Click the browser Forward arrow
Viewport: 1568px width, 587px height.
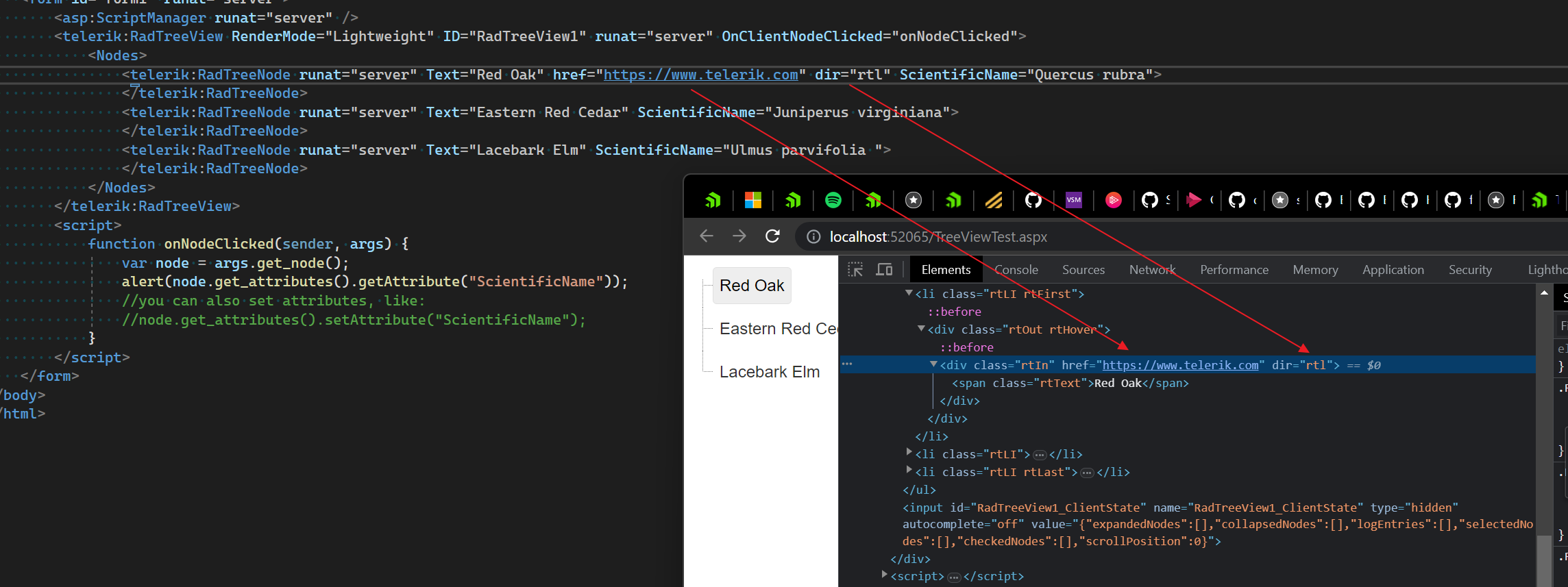click(x=739, y=236)
